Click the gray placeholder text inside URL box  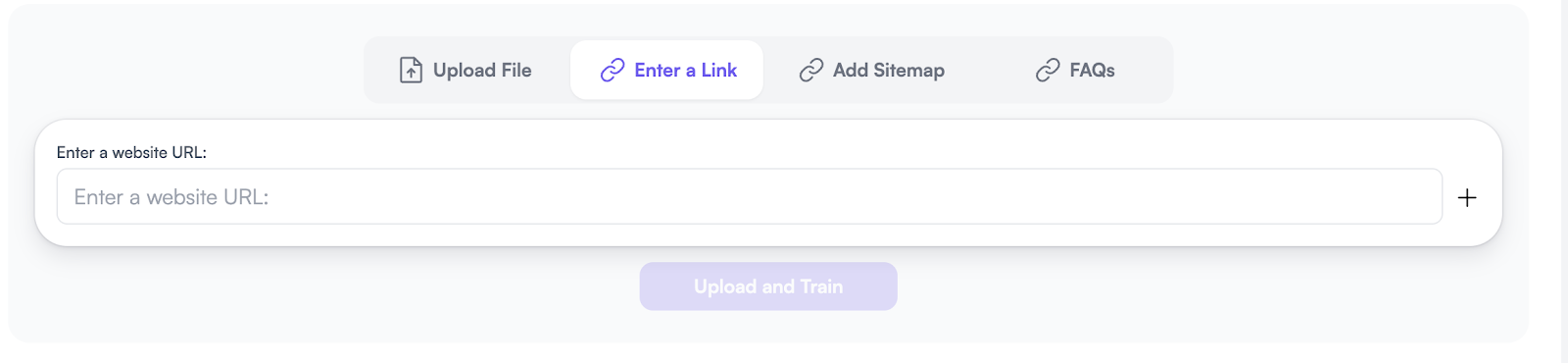[171, 197]
